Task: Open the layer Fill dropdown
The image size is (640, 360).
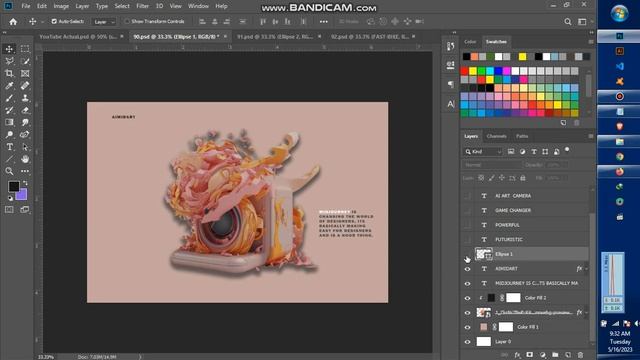Action: click(x=557, y=178)
